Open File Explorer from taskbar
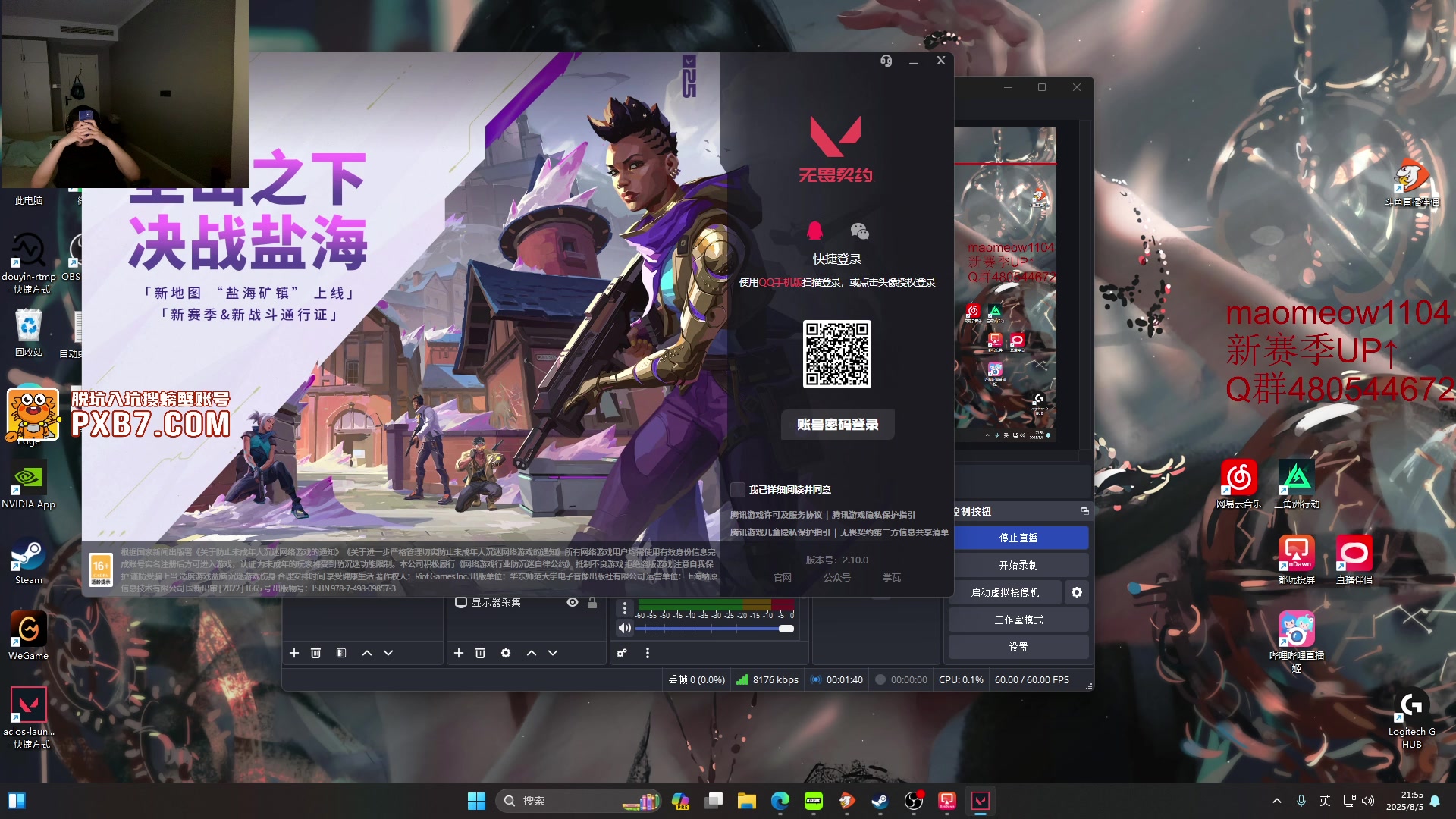The image size is (1456, 819). 747,801
